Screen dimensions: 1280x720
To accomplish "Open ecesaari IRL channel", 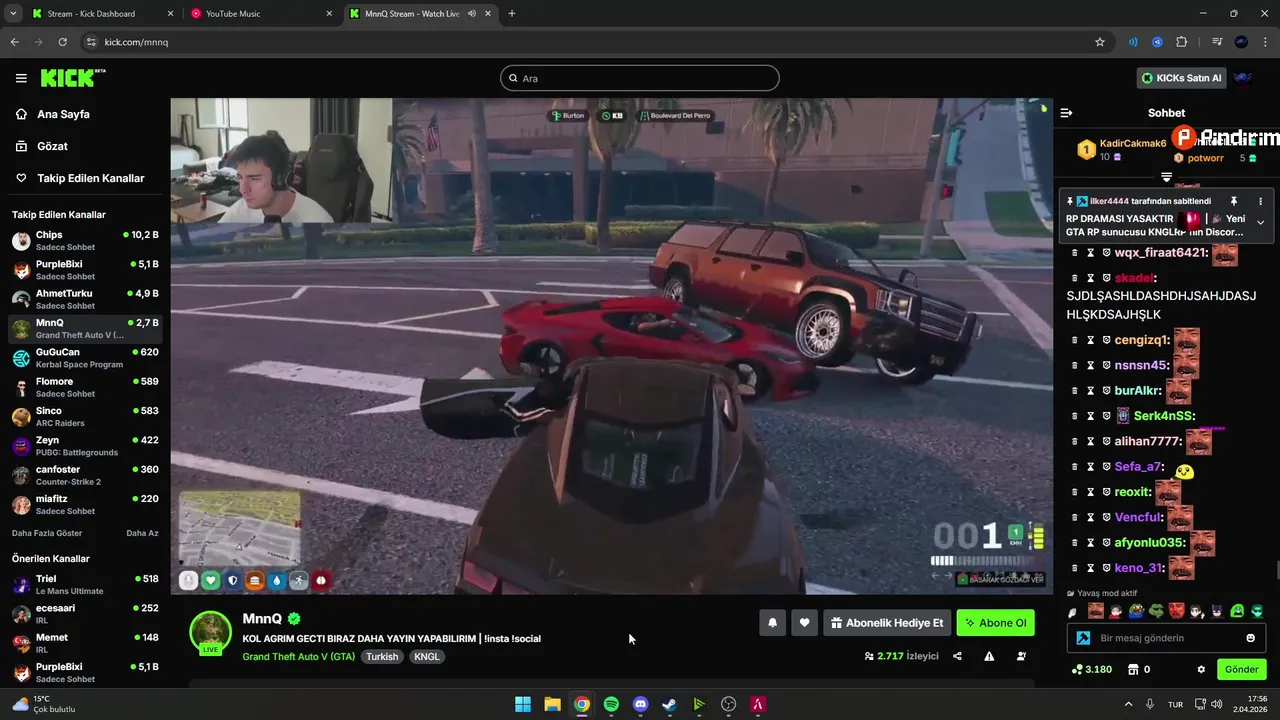I will (85, 614).
